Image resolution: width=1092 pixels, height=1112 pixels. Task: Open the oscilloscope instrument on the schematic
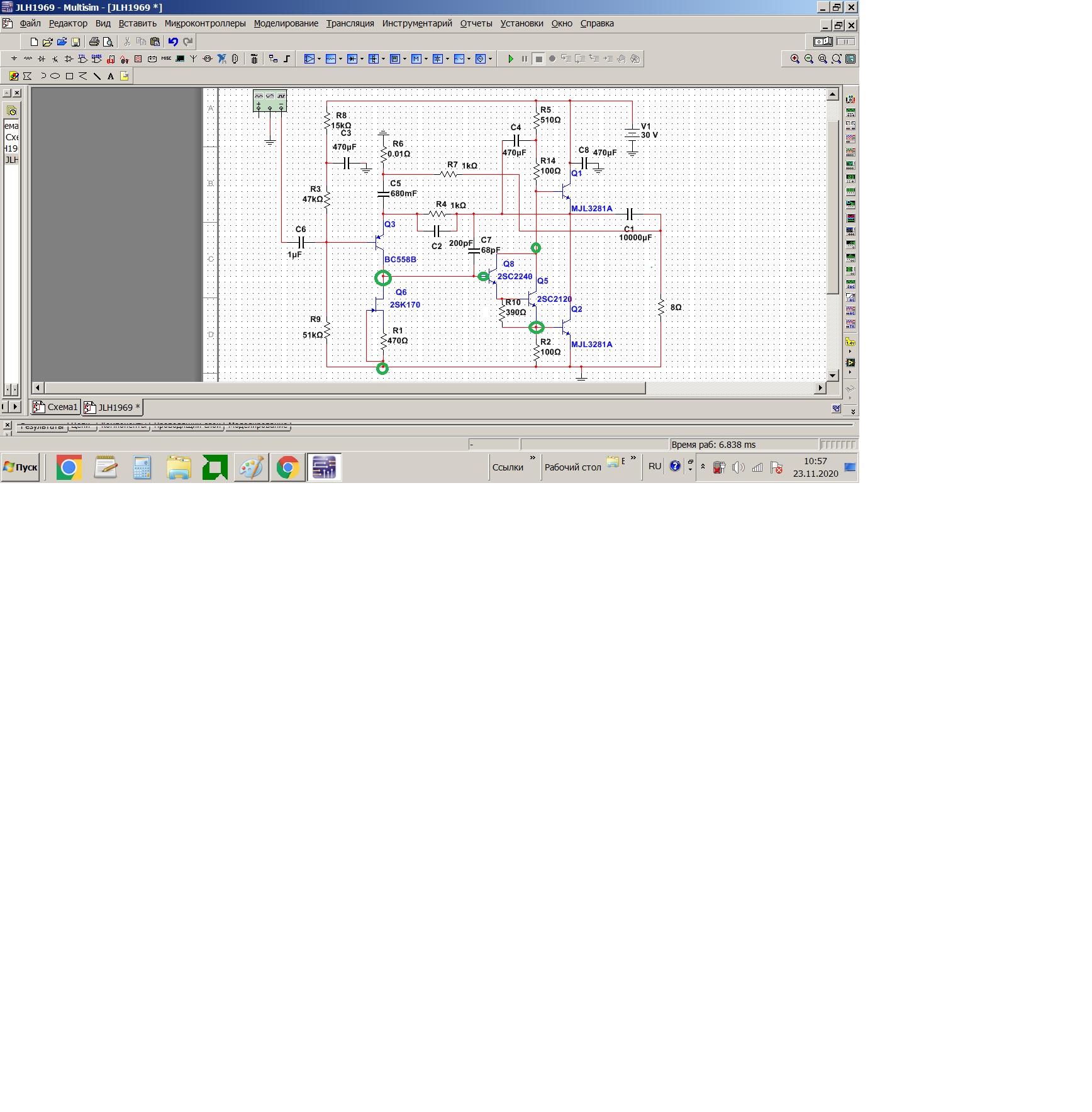[x=270, y=101]
